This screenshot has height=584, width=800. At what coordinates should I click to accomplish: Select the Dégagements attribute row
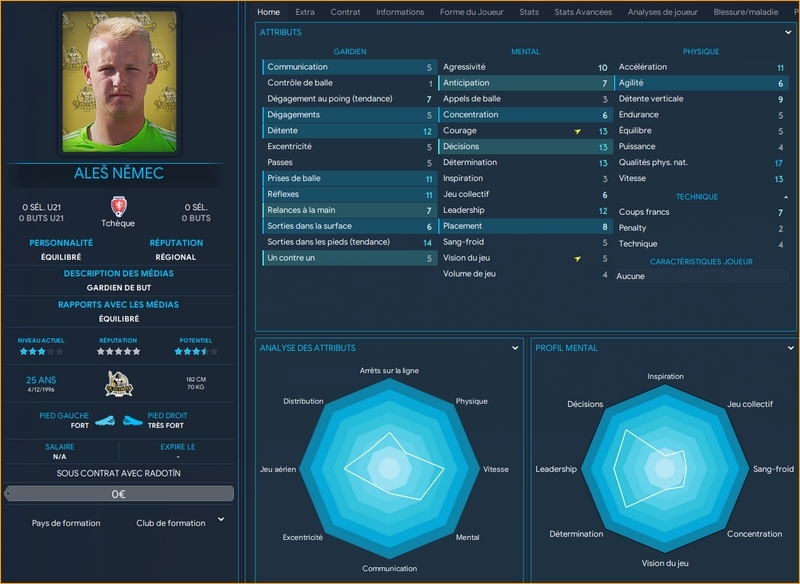click(x=349, y=115)
